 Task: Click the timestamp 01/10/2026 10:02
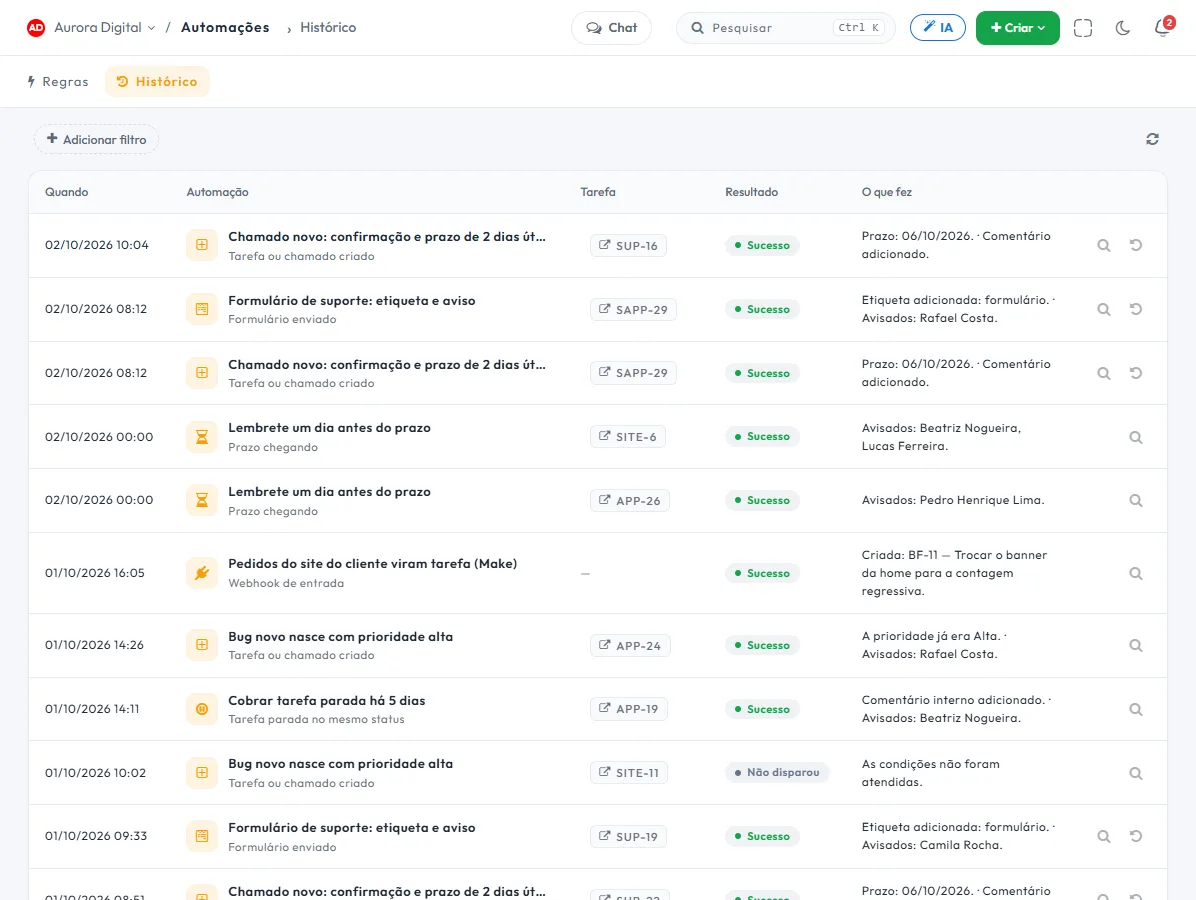click(x=95, y=773)
